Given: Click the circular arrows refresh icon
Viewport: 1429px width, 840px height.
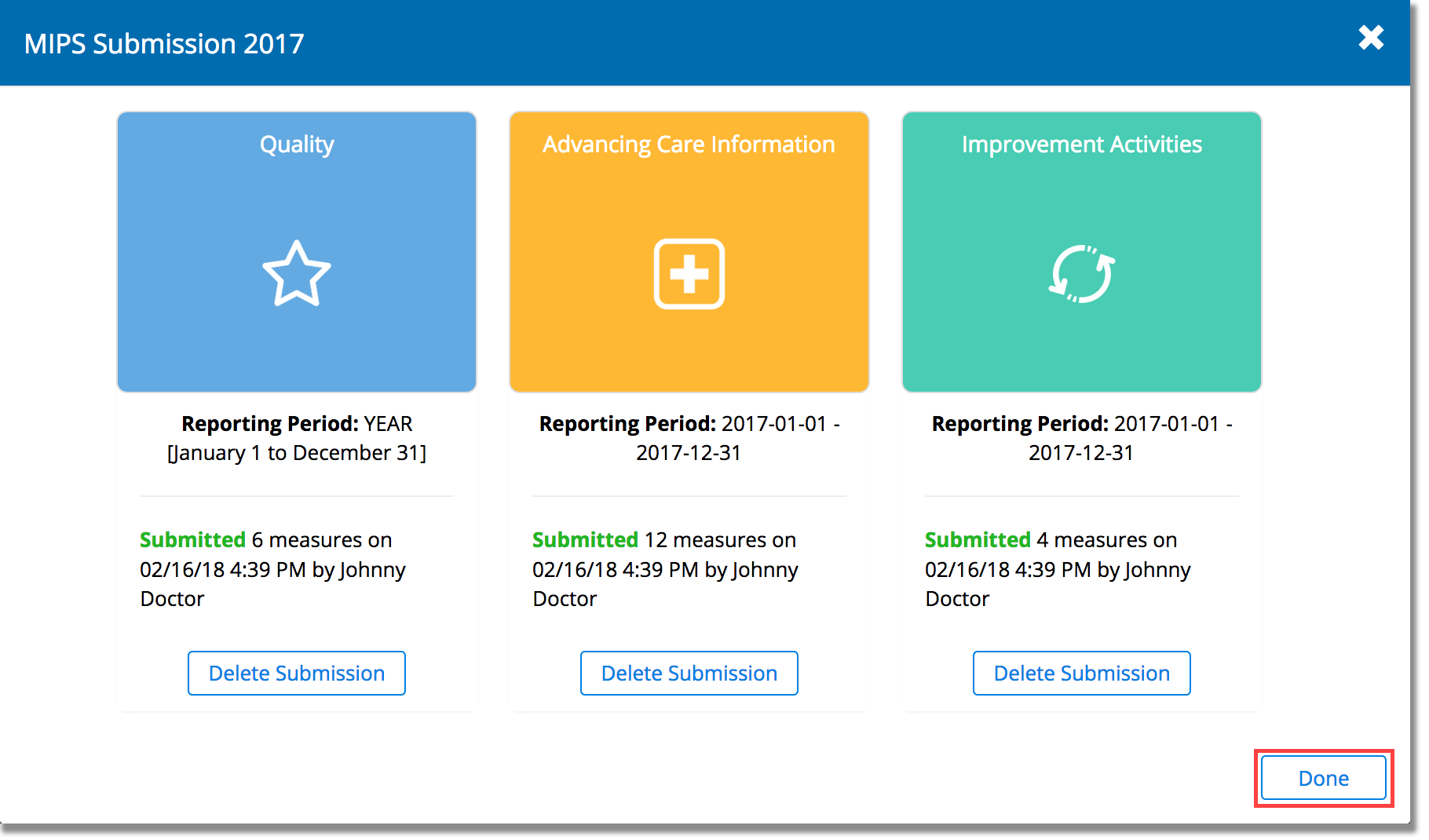Looking at the screenshot, I should click(x=1081, y=274).
